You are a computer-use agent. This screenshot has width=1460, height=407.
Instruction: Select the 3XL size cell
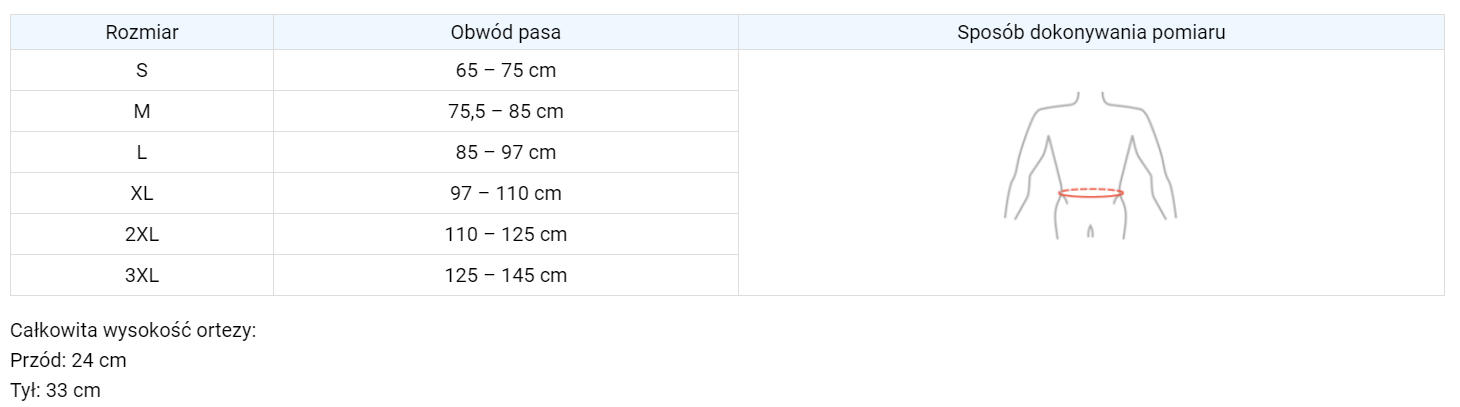(142, 276)
